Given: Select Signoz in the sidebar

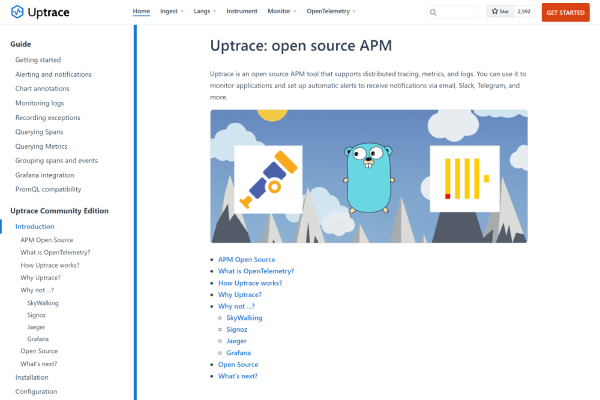Looking at the screenshot, I should [x=36, y=315].
